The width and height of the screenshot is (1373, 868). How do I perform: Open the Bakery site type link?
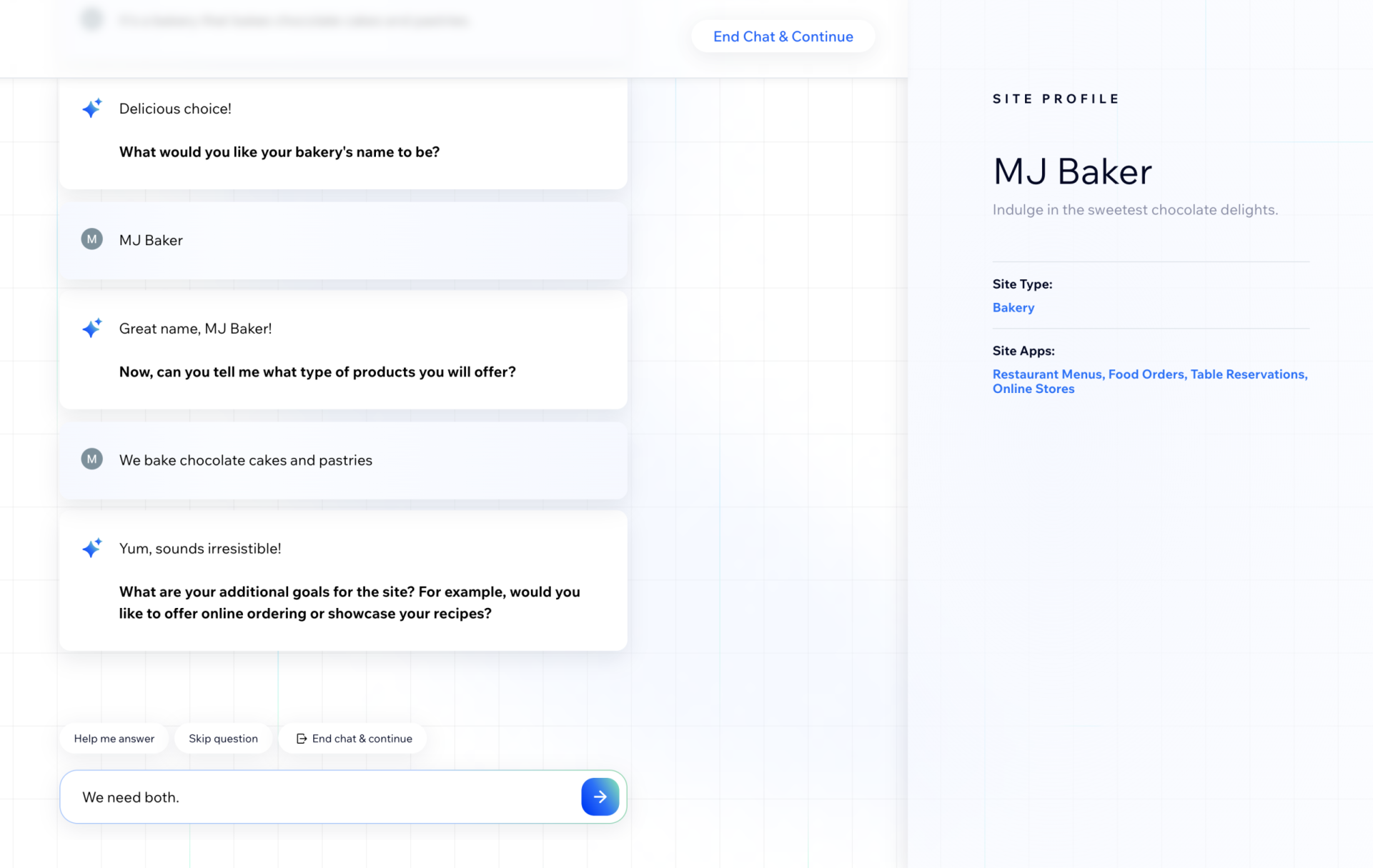(x=1013, y=307)
